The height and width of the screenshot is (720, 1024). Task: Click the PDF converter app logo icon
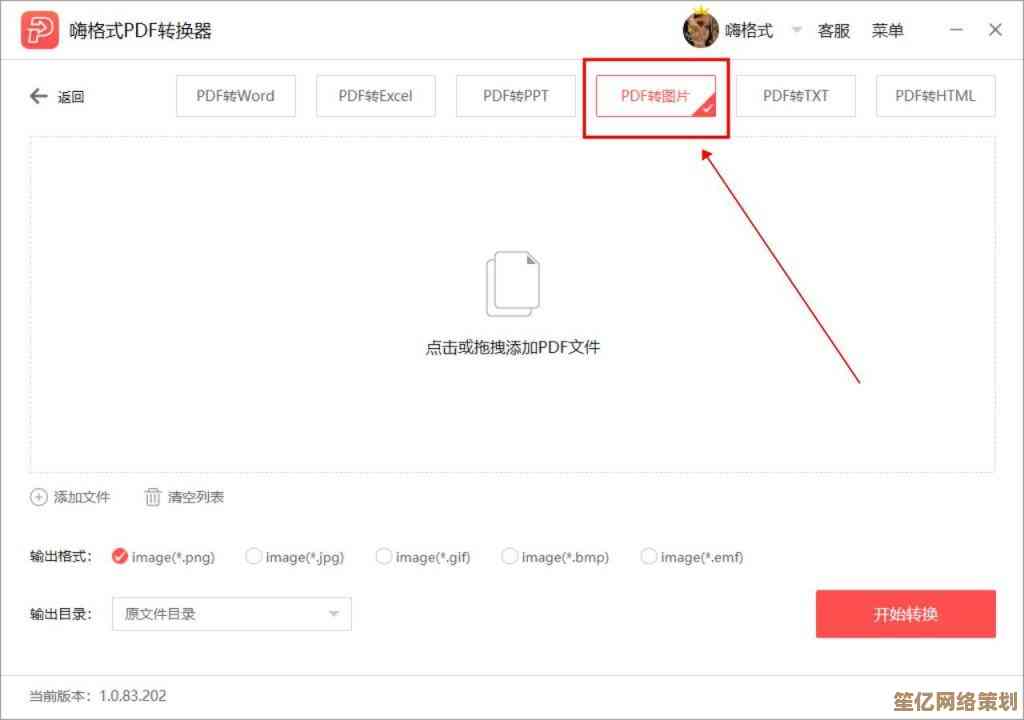tap(39, 30)
